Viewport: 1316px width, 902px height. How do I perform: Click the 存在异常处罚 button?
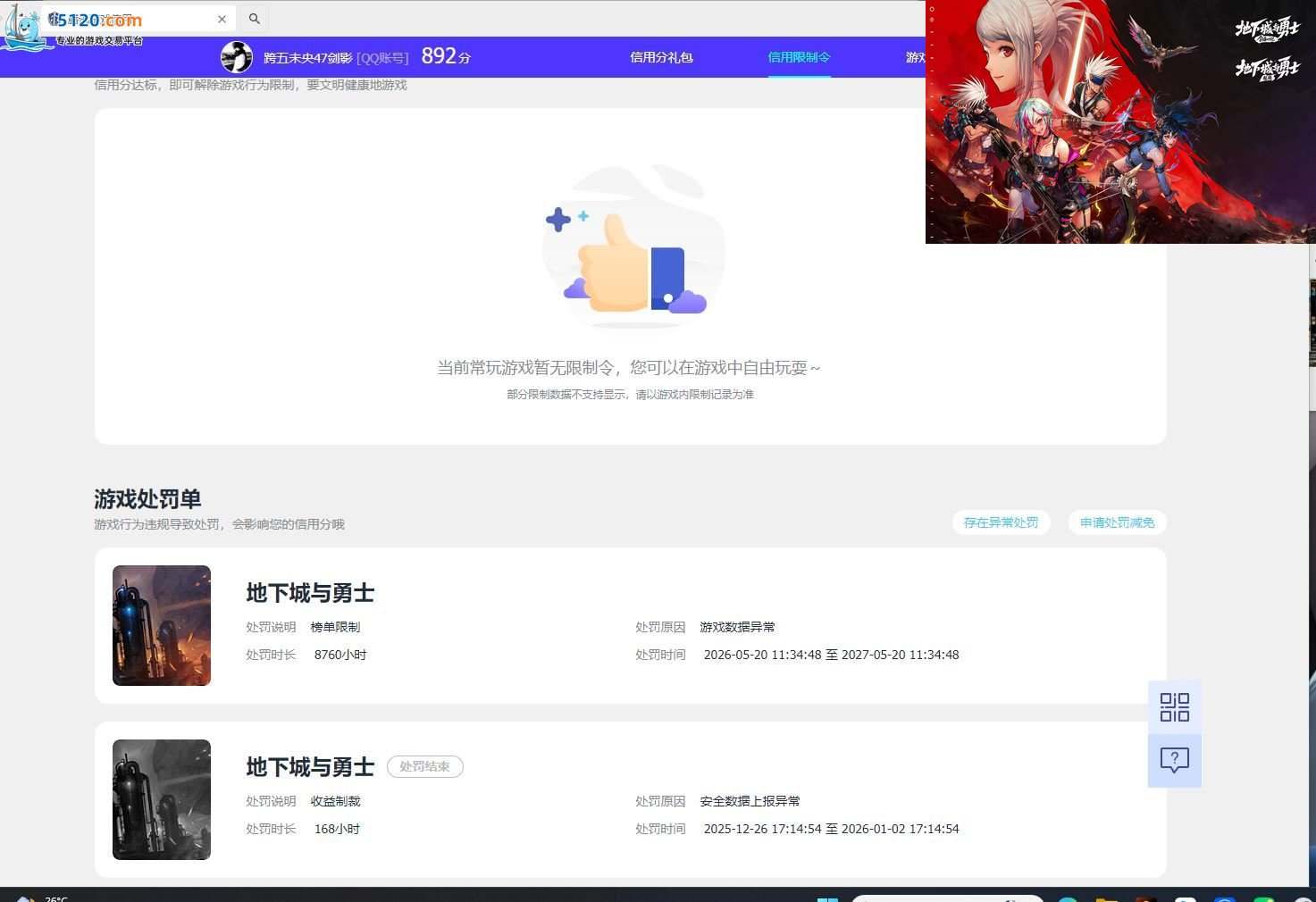tap(1002, 522)
